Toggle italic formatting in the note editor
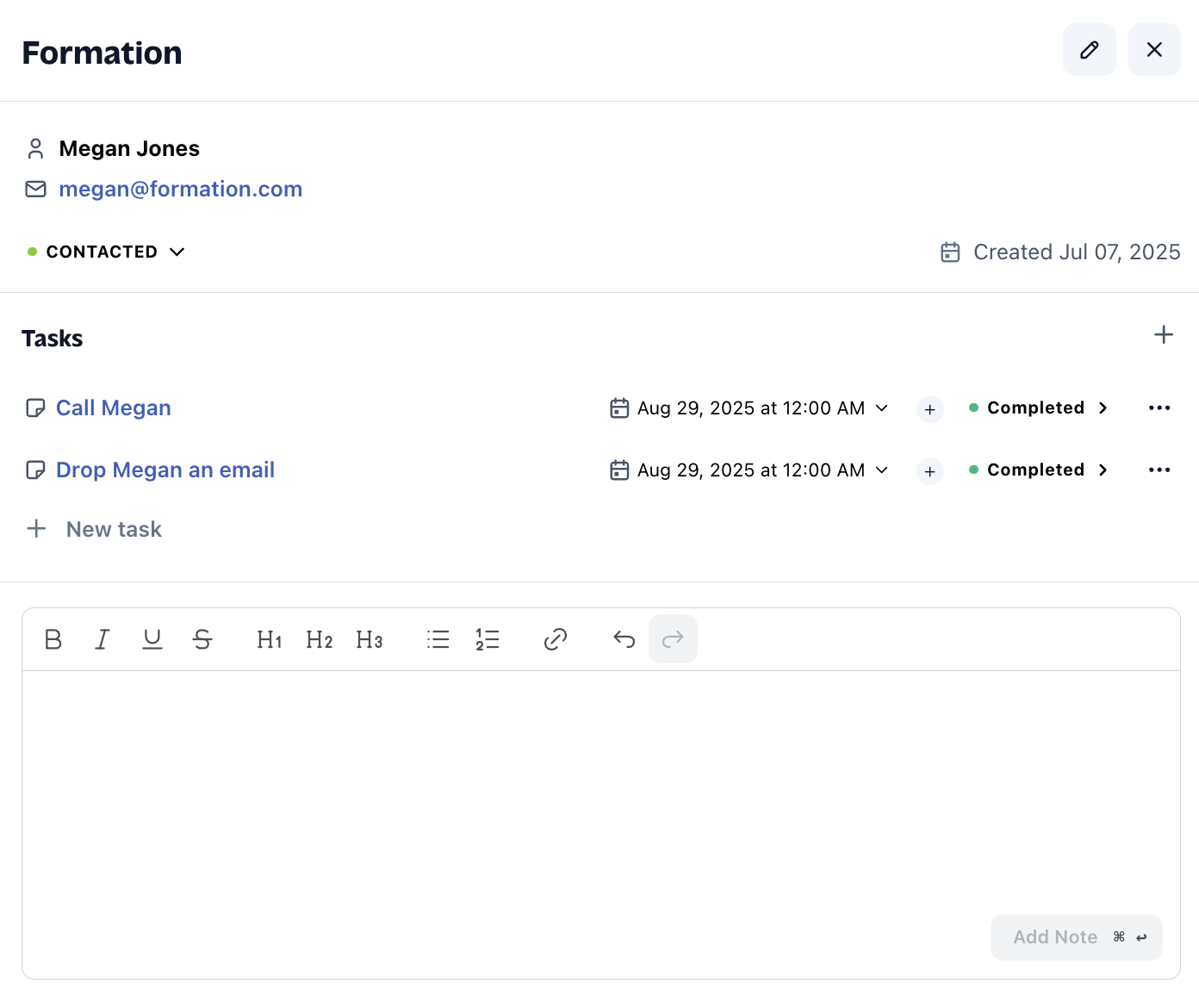1199x1008 pixels. coord(103,639)
